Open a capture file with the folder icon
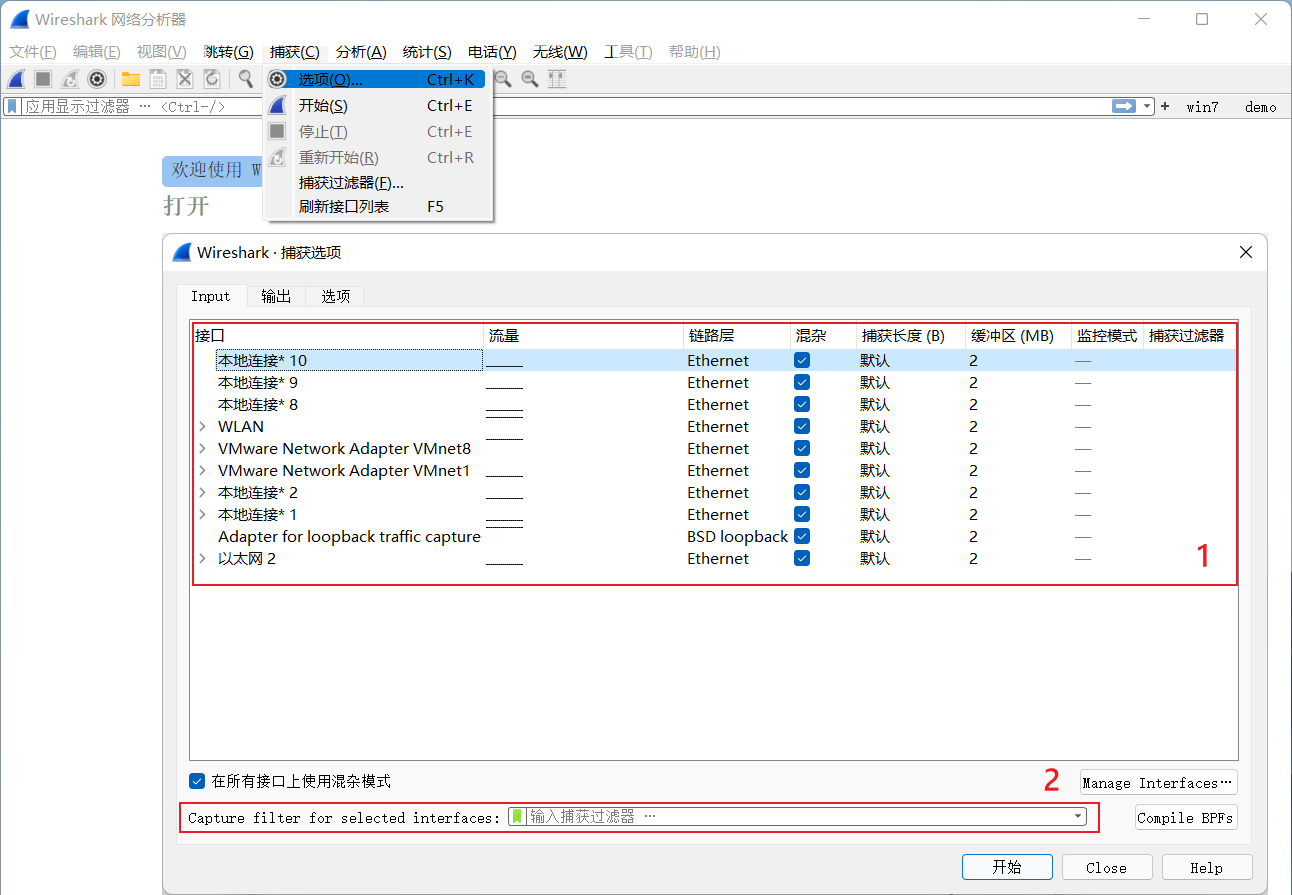This screenshot has height=895, width=1292. point(131,79)
